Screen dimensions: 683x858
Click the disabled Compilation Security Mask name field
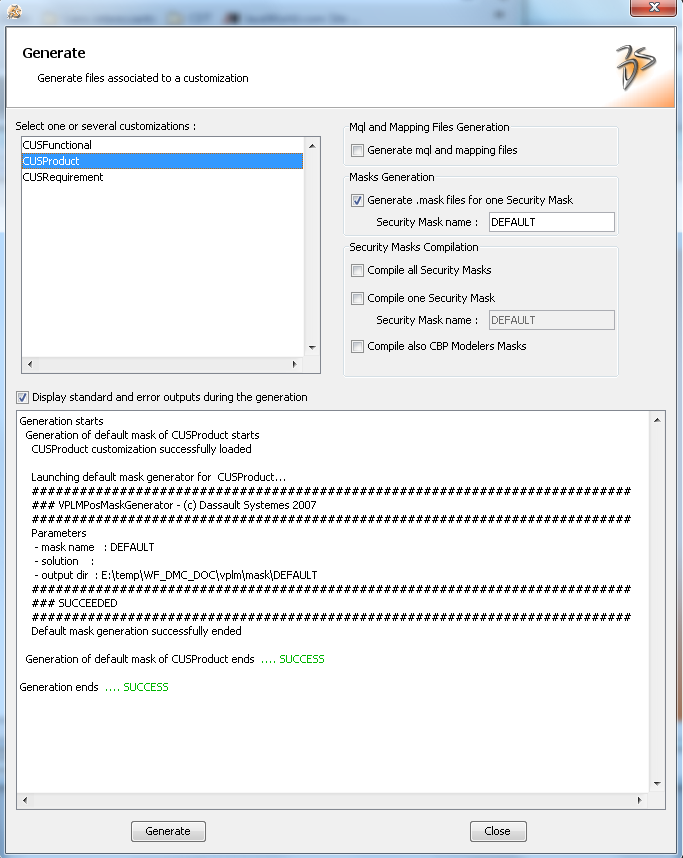click(x=552, y=320)
